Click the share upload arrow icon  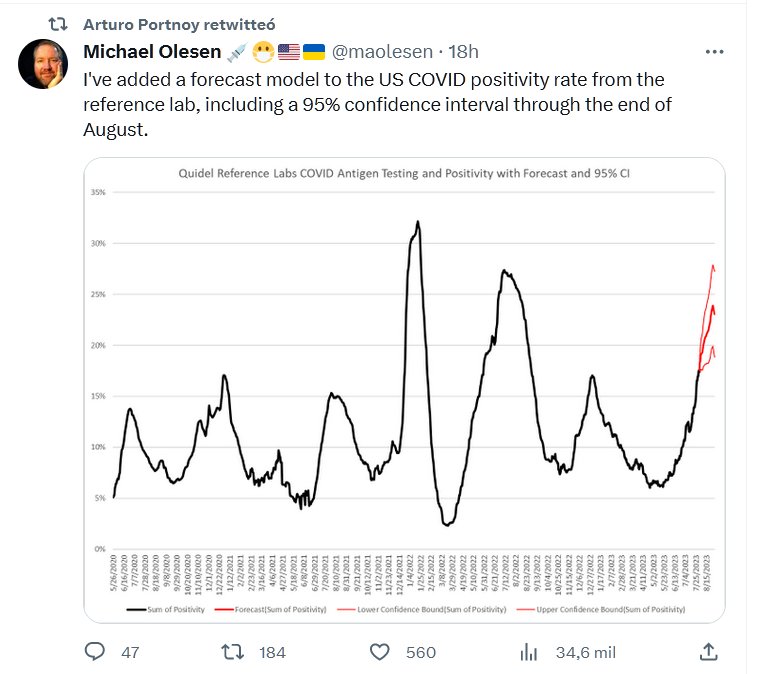[708, 652]
